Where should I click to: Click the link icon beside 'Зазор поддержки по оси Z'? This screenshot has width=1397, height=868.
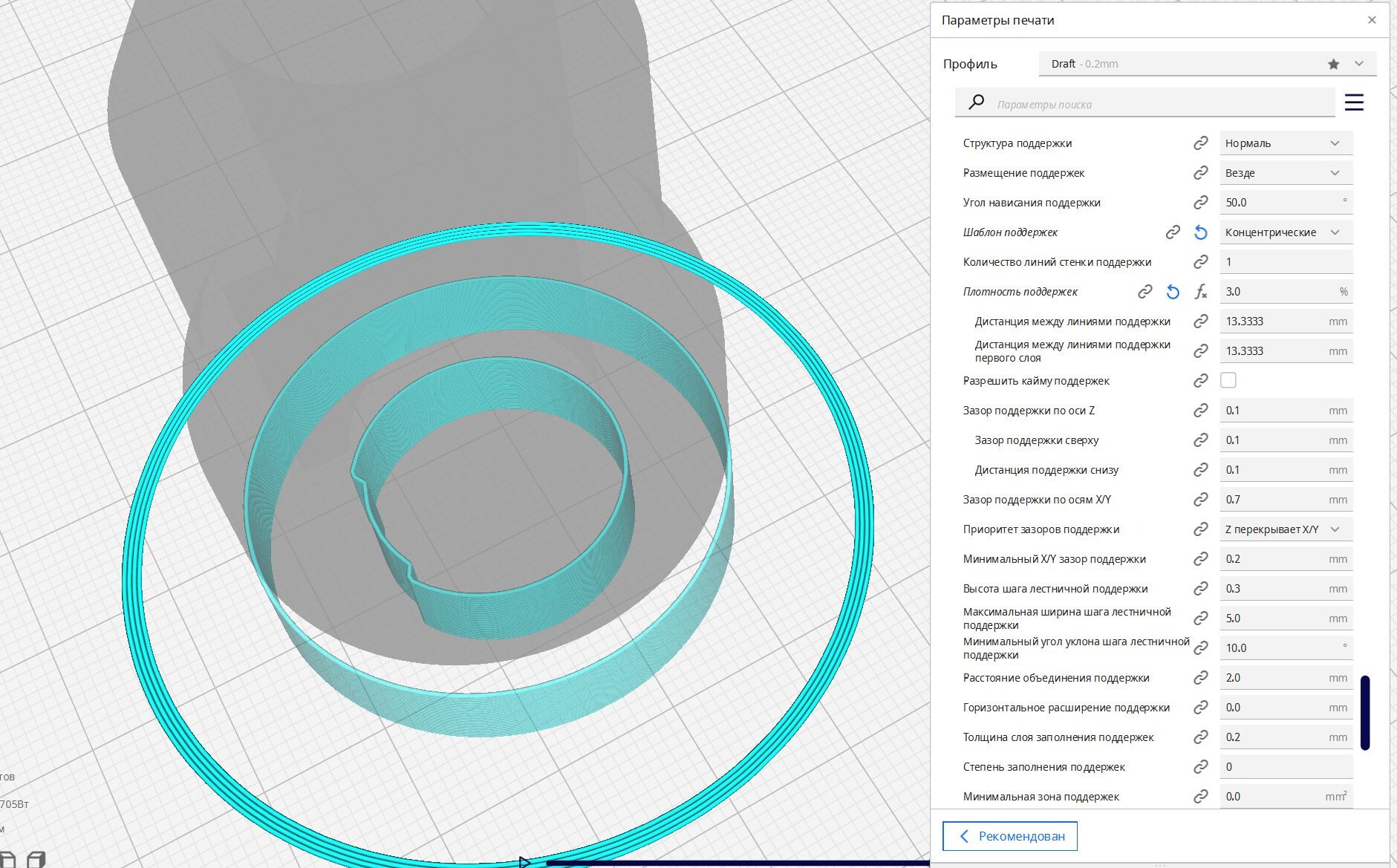[1200, 411]
